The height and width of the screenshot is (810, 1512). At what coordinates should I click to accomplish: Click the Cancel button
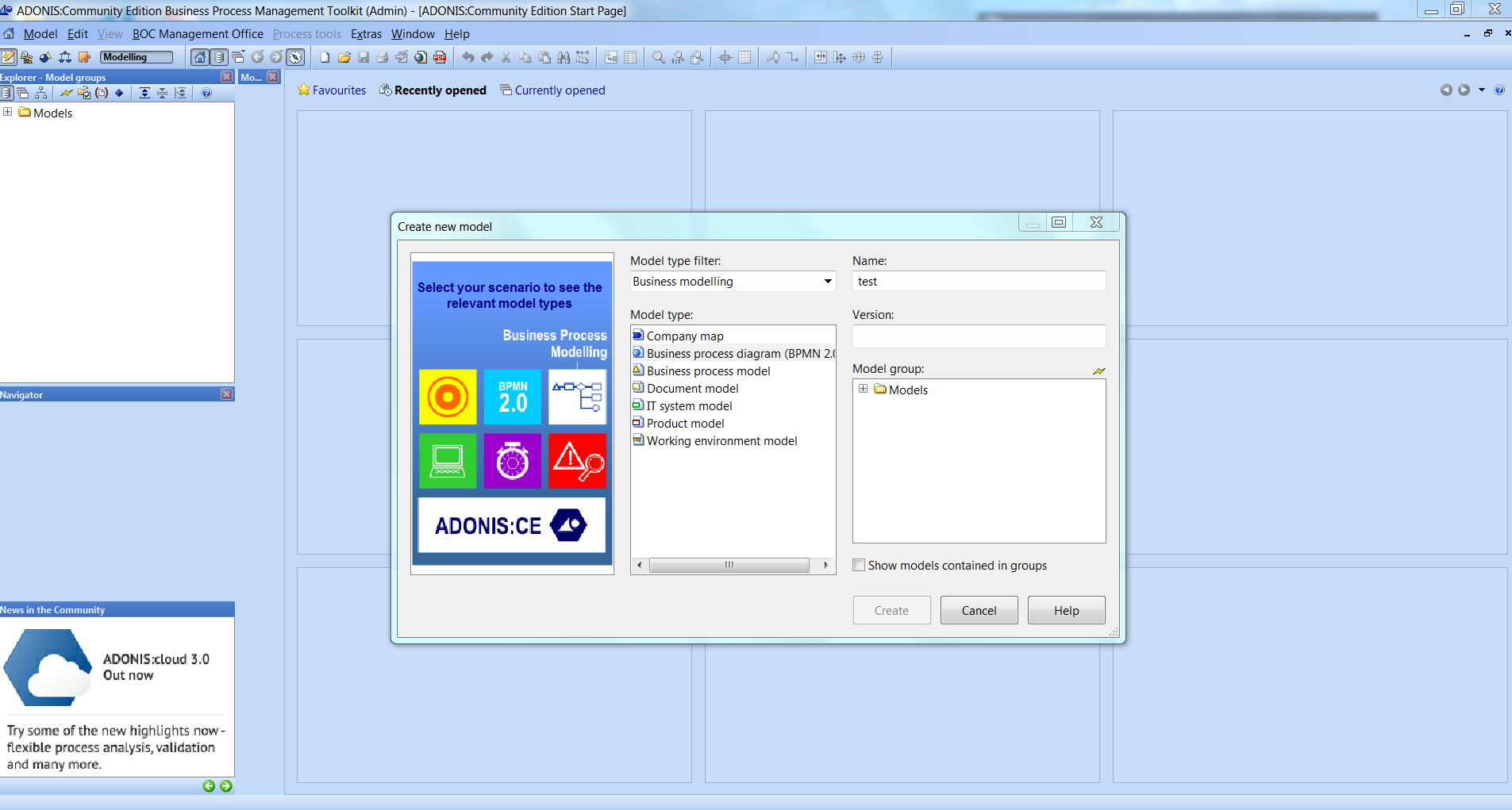(979, 610)
